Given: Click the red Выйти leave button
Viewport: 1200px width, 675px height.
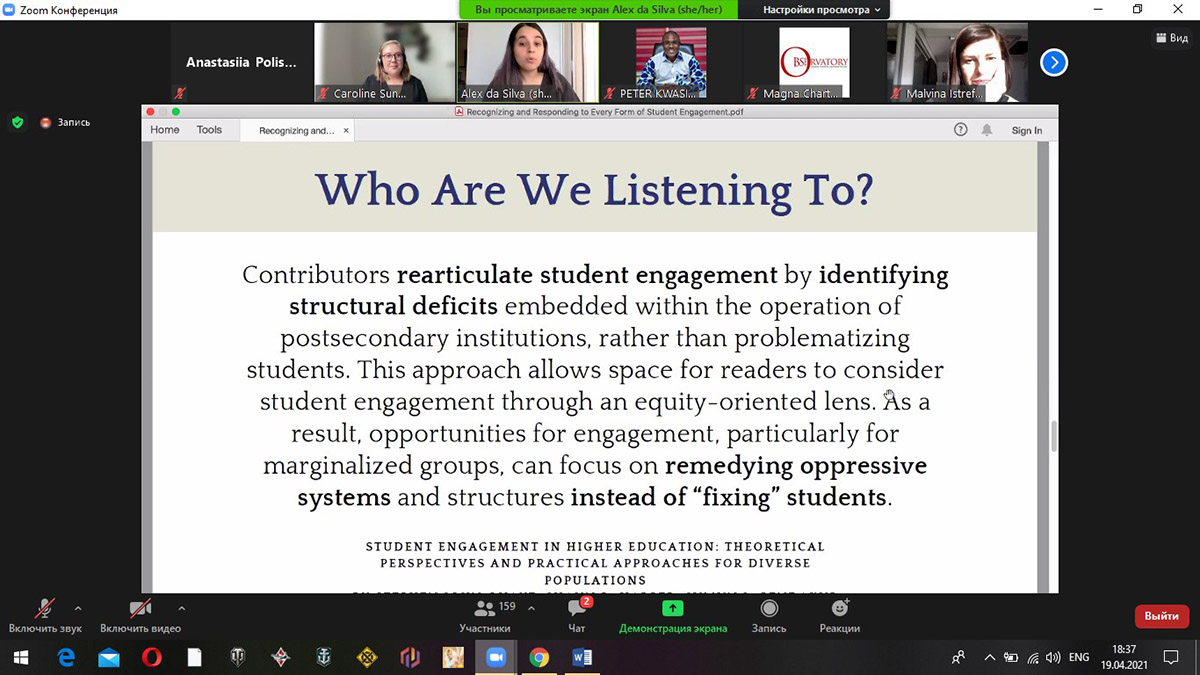Looking at the screenshot, I should click(x=1161, y=615).
